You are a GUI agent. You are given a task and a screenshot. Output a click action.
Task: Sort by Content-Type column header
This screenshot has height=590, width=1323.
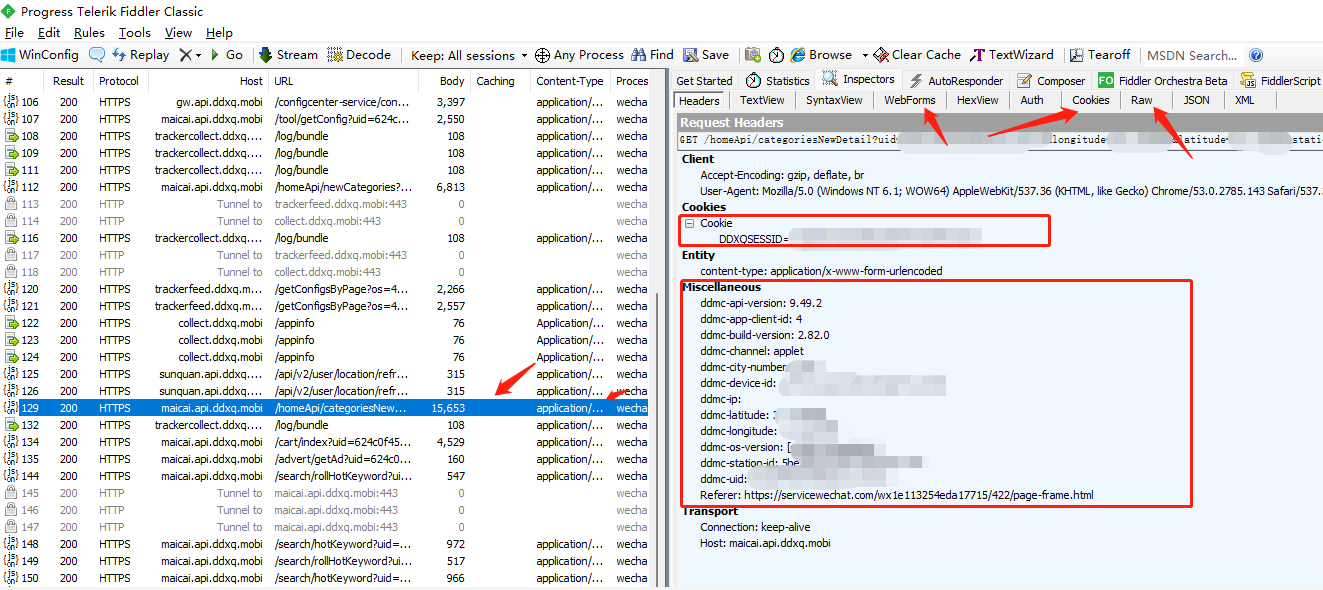pos(570,81)
